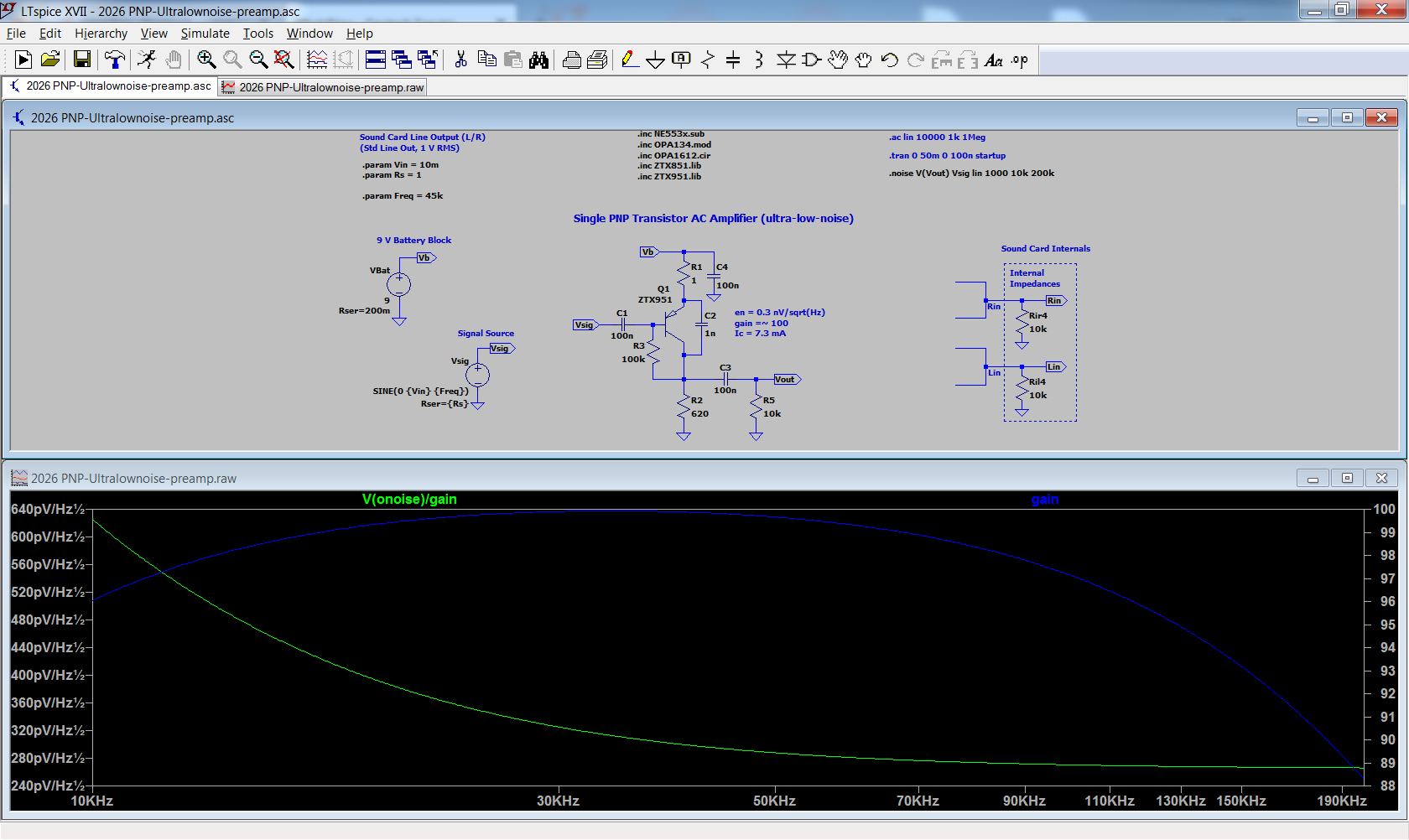
Task: Open the Window menu
Action: [x=309, y=34]
